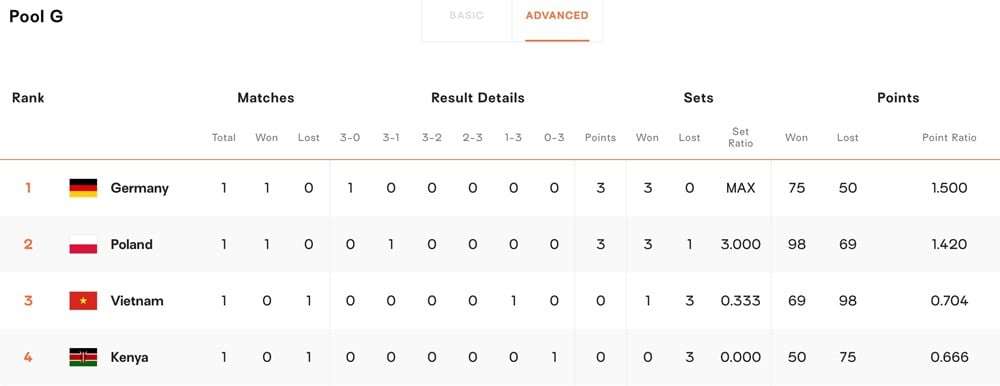Open the Kenya team link
The height and width of the screenshot is (386, 1000).
129,357
